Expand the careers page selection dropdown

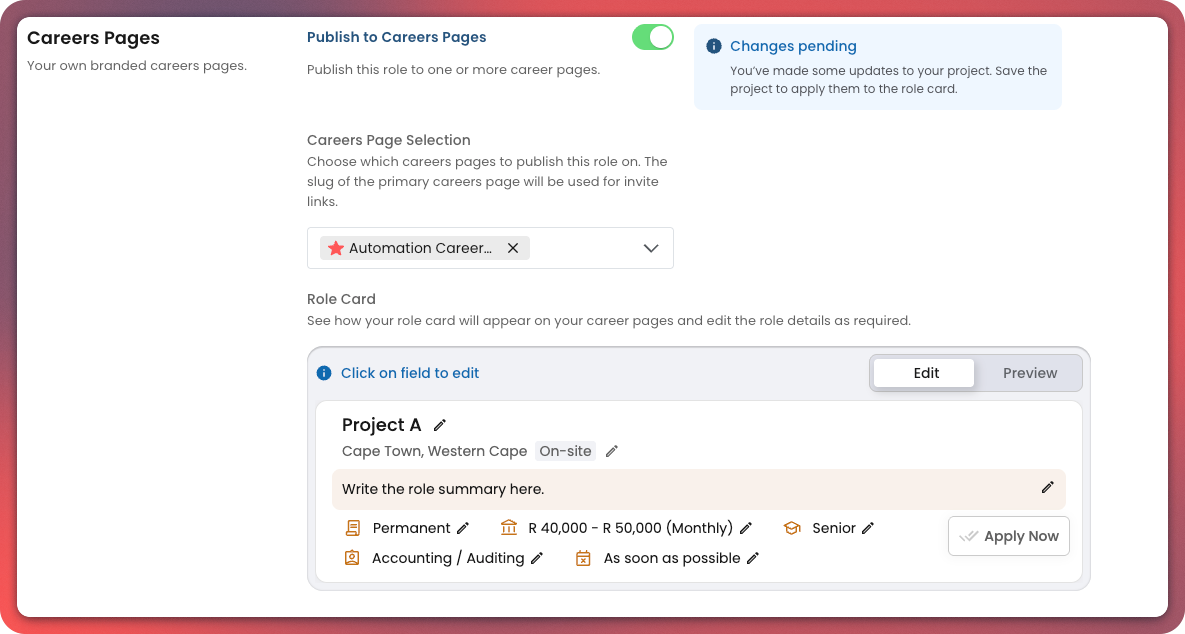point(651,248)
